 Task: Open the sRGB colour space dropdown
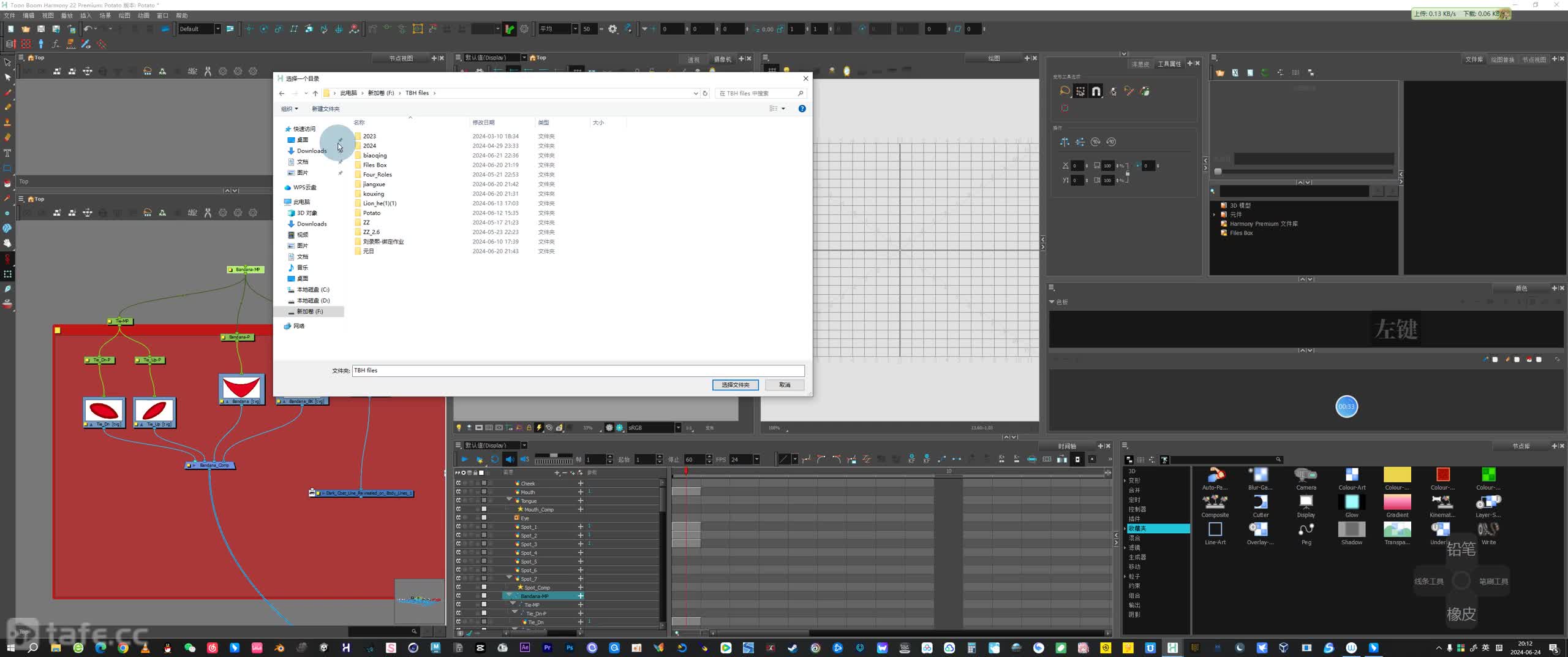pyautogui.click(x=678, y=428)
